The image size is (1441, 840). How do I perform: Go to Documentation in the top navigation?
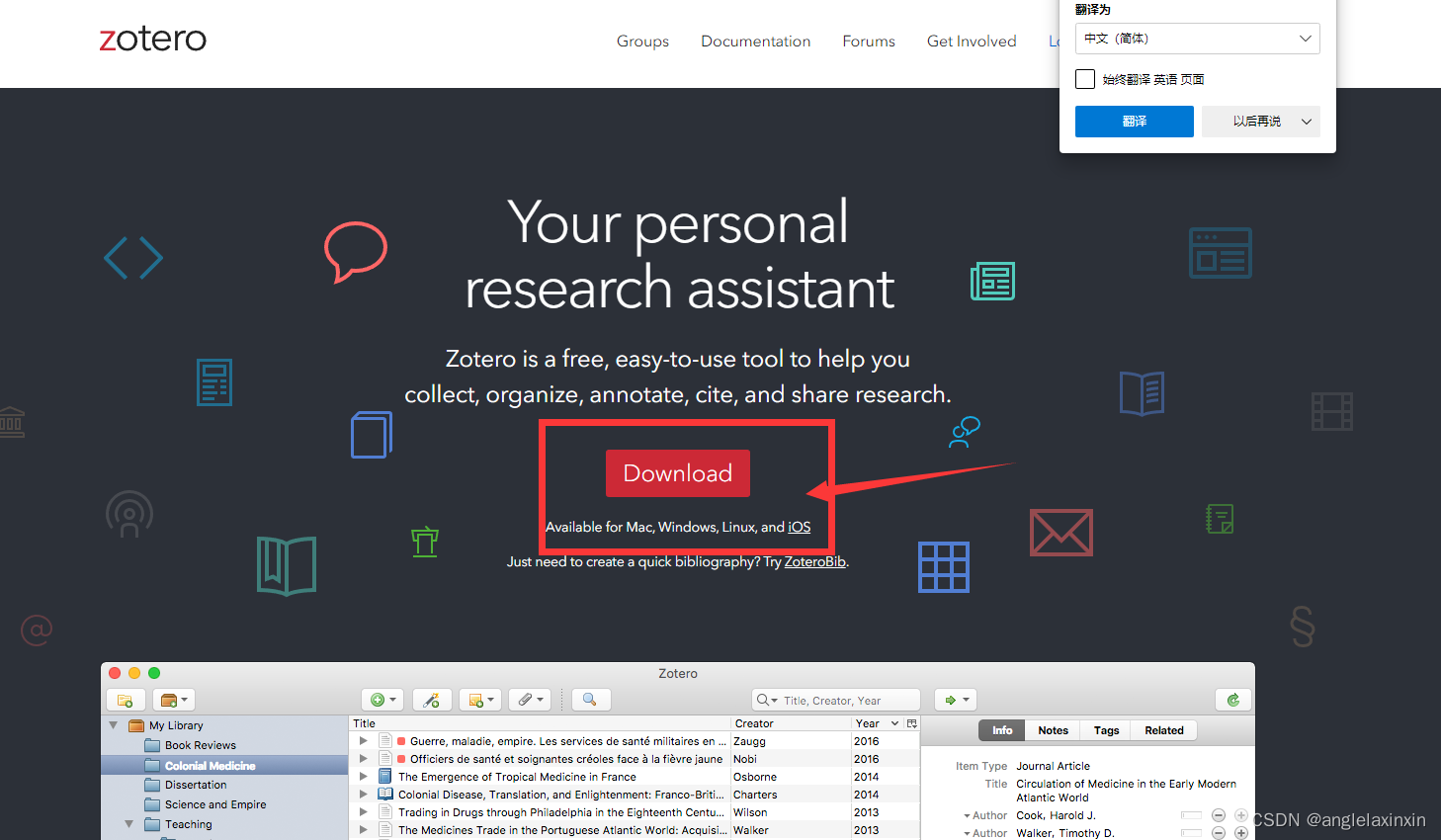(755, 41)
